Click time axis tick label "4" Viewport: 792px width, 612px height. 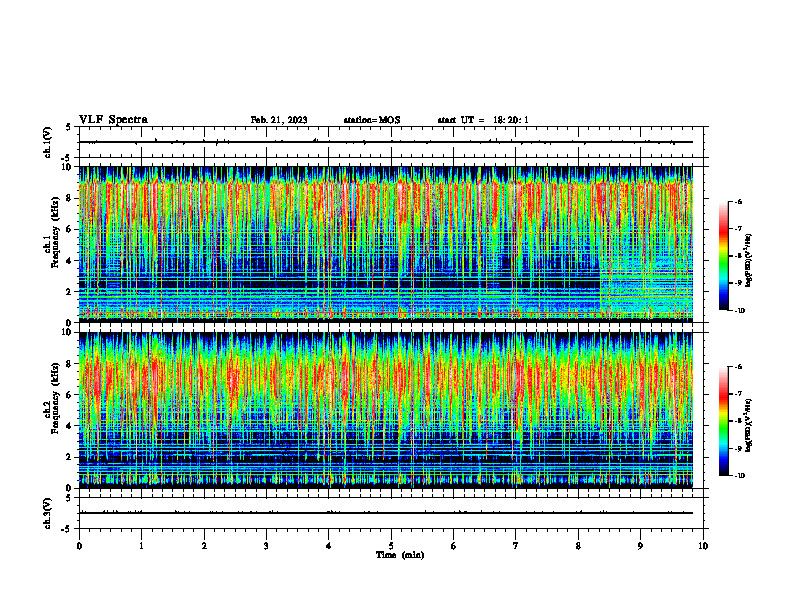tap(329, 546)
